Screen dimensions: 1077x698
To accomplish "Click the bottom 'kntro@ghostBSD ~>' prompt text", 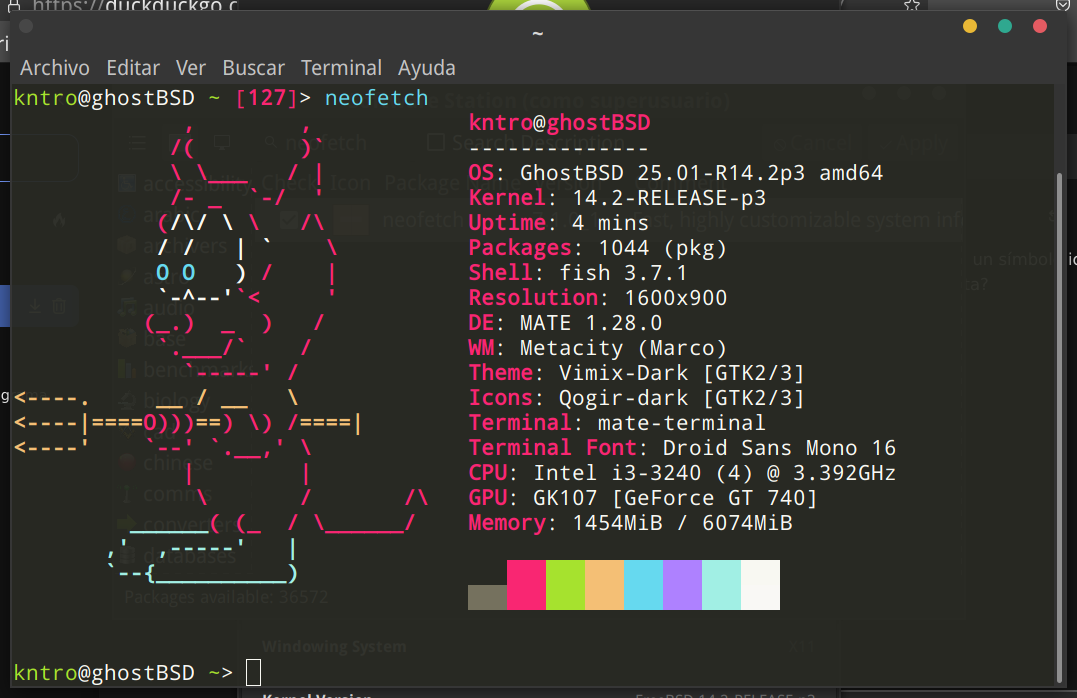I will [123, 673].
